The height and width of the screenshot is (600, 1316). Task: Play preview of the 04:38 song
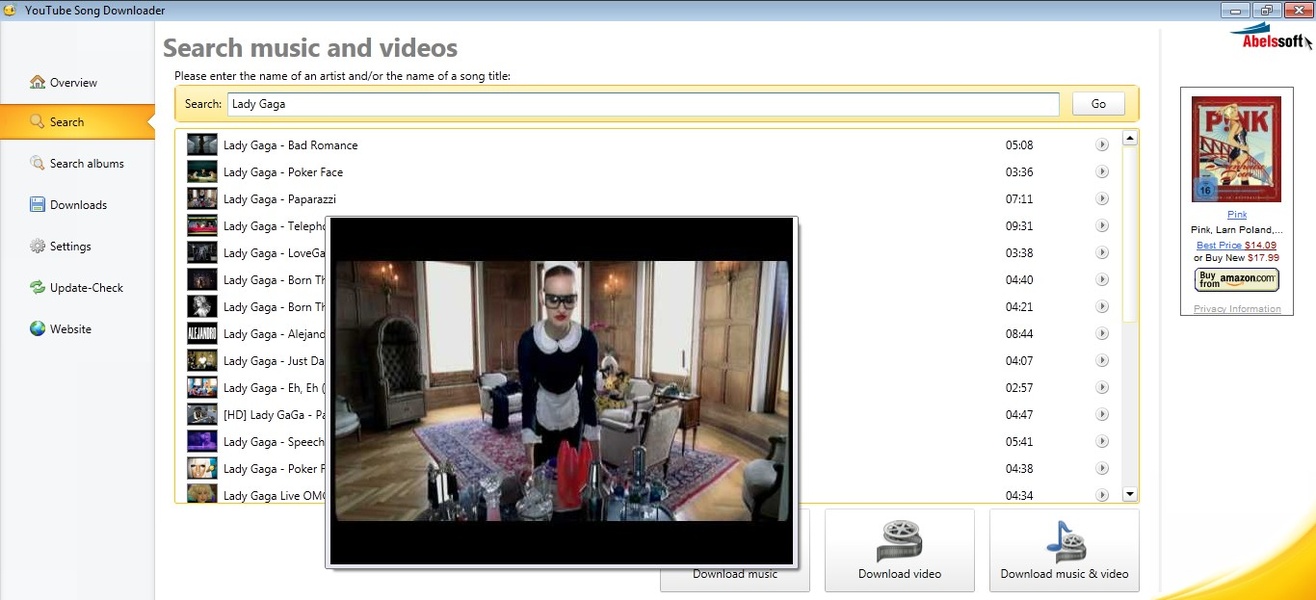coord(1102,469)
